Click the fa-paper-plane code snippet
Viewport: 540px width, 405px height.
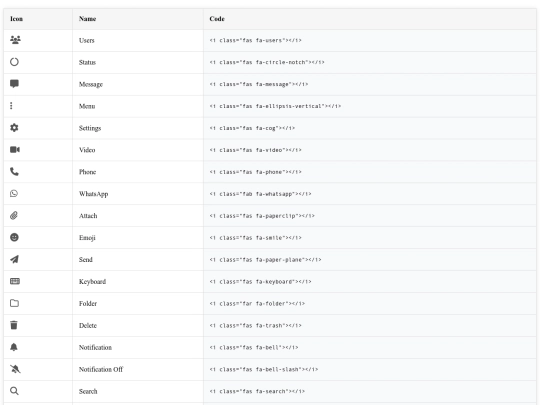tap(265, 260)
